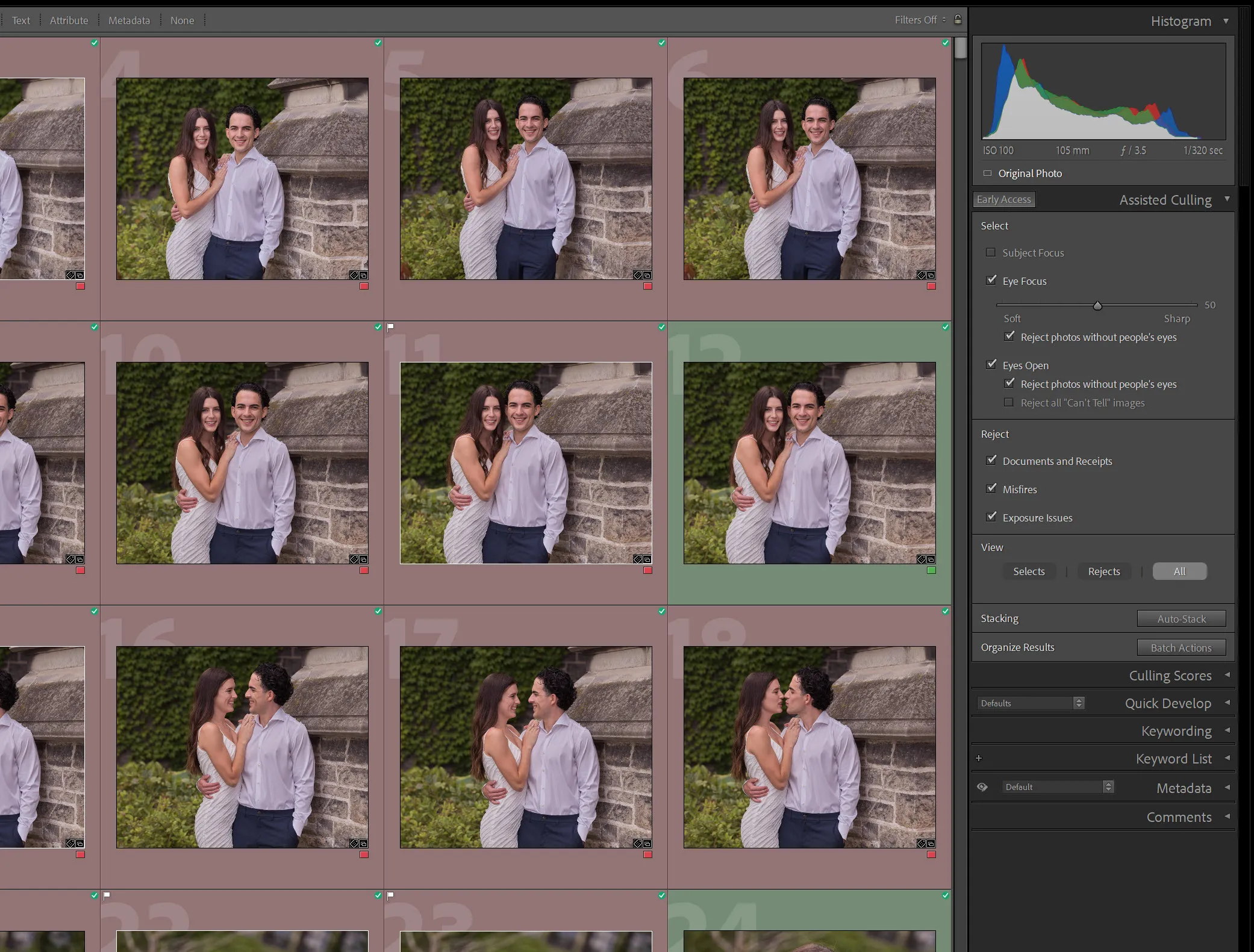1254x952 pixels.
Task: Click the collections badge on photo 11
Action: (x=647, y=559)
